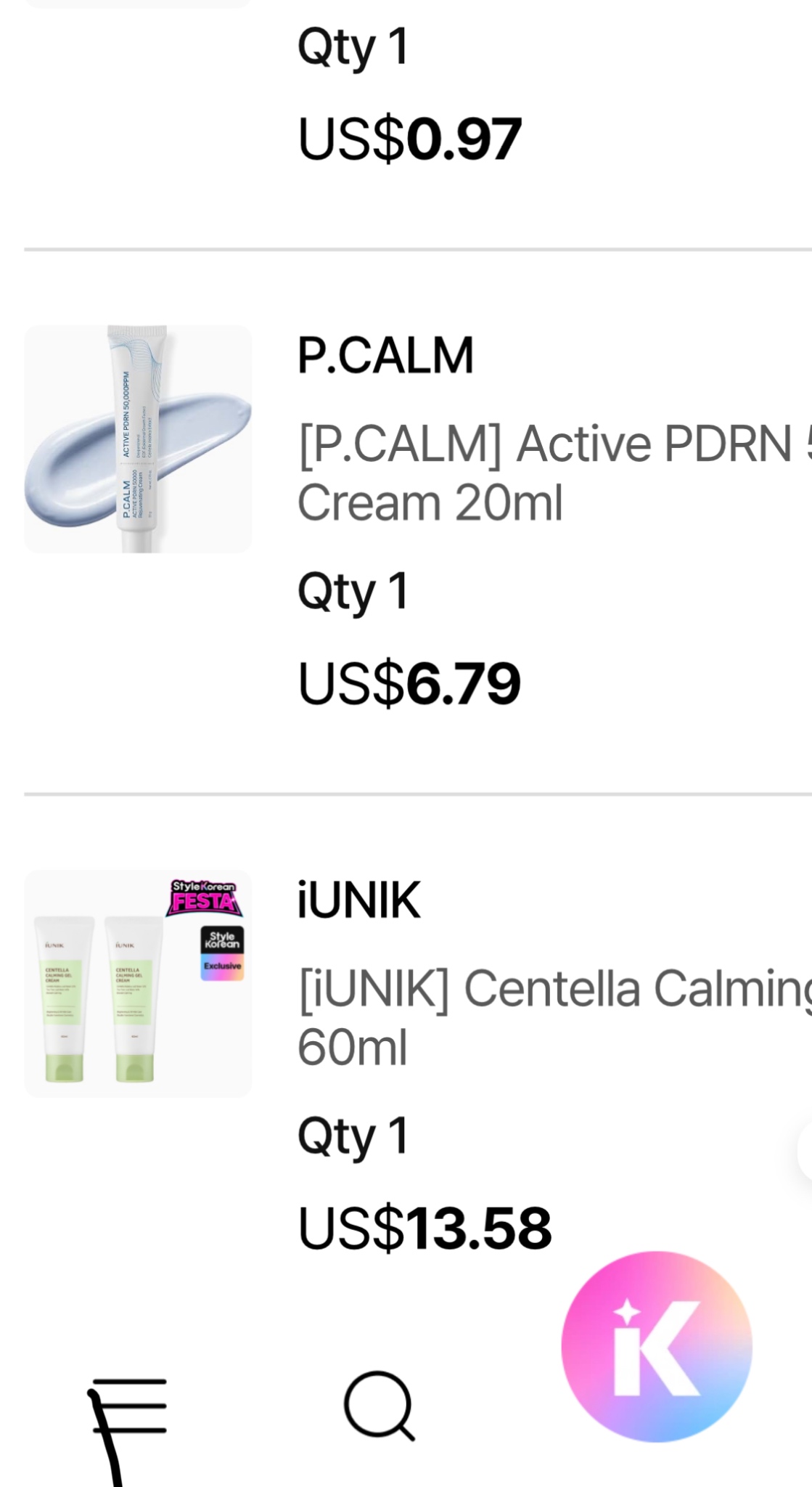Tap the US$0.97 price
Viewport: 812px width, 1487px height.
[x=409, y=138]
